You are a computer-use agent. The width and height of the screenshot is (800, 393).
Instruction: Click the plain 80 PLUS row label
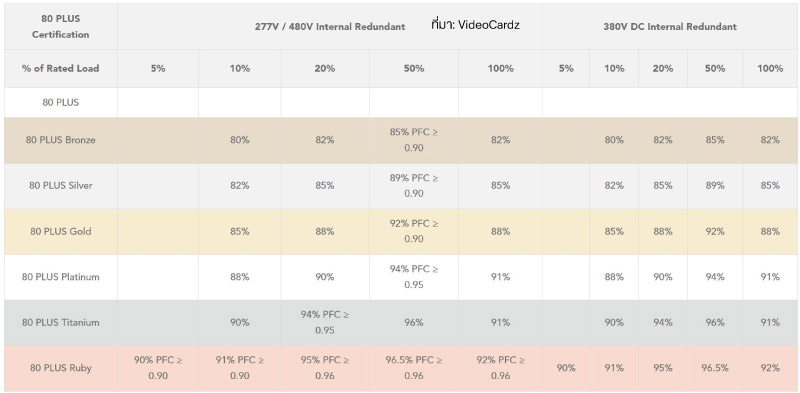point(60,102)
